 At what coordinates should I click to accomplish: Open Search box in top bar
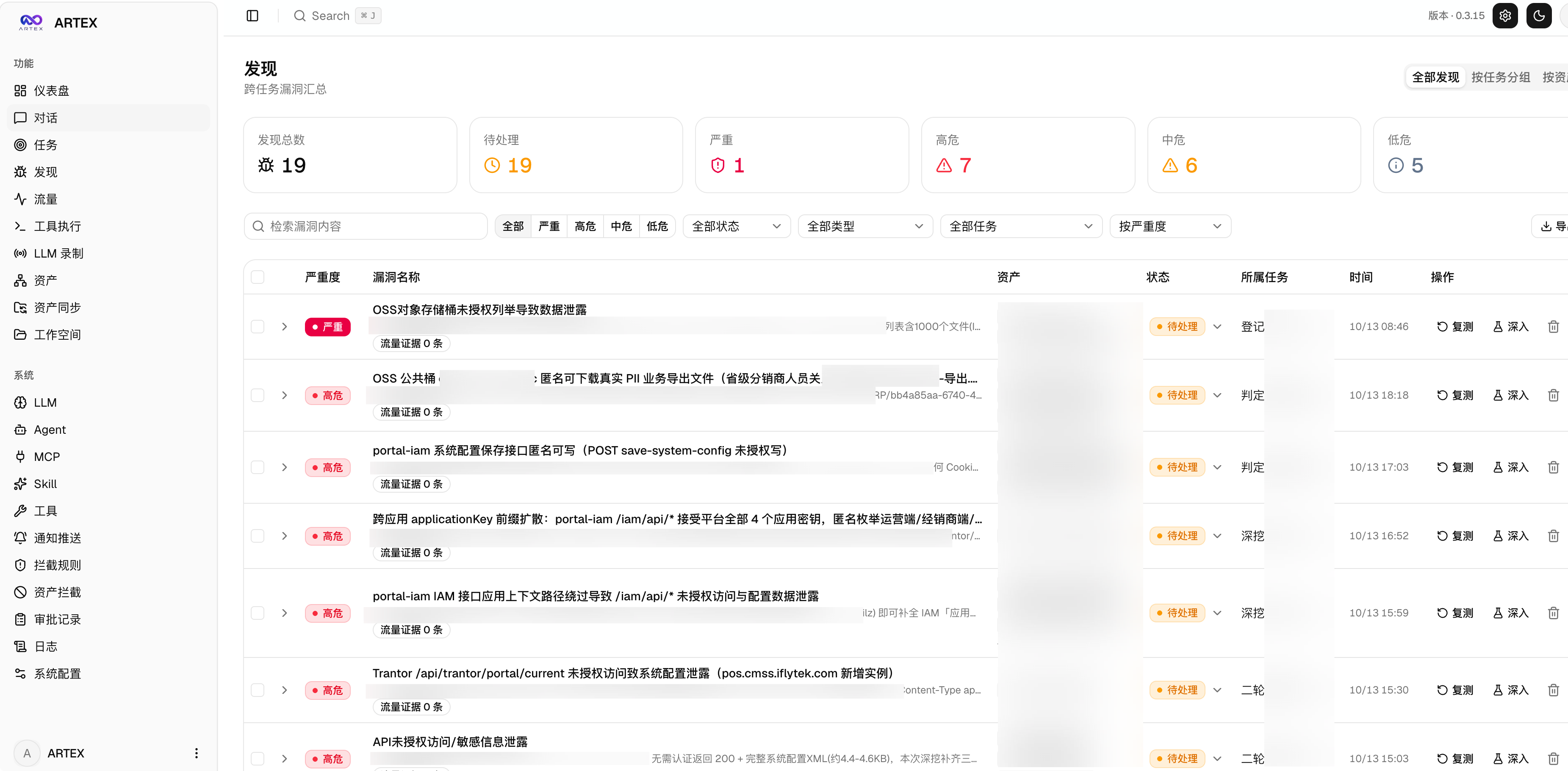click(x=337, y=16)
